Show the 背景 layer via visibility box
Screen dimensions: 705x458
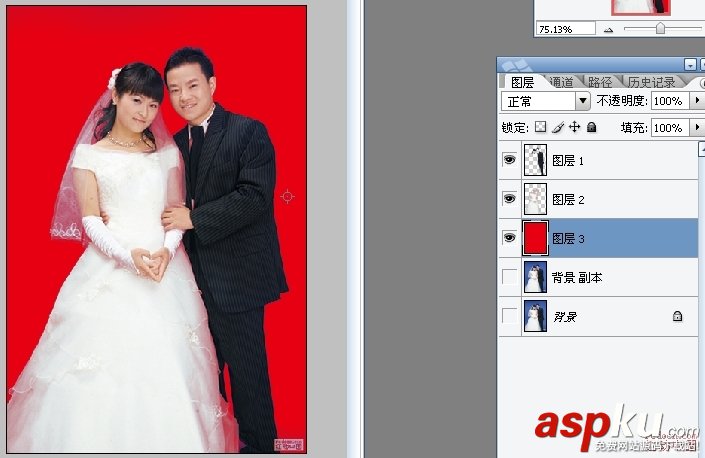click(509, 316)
